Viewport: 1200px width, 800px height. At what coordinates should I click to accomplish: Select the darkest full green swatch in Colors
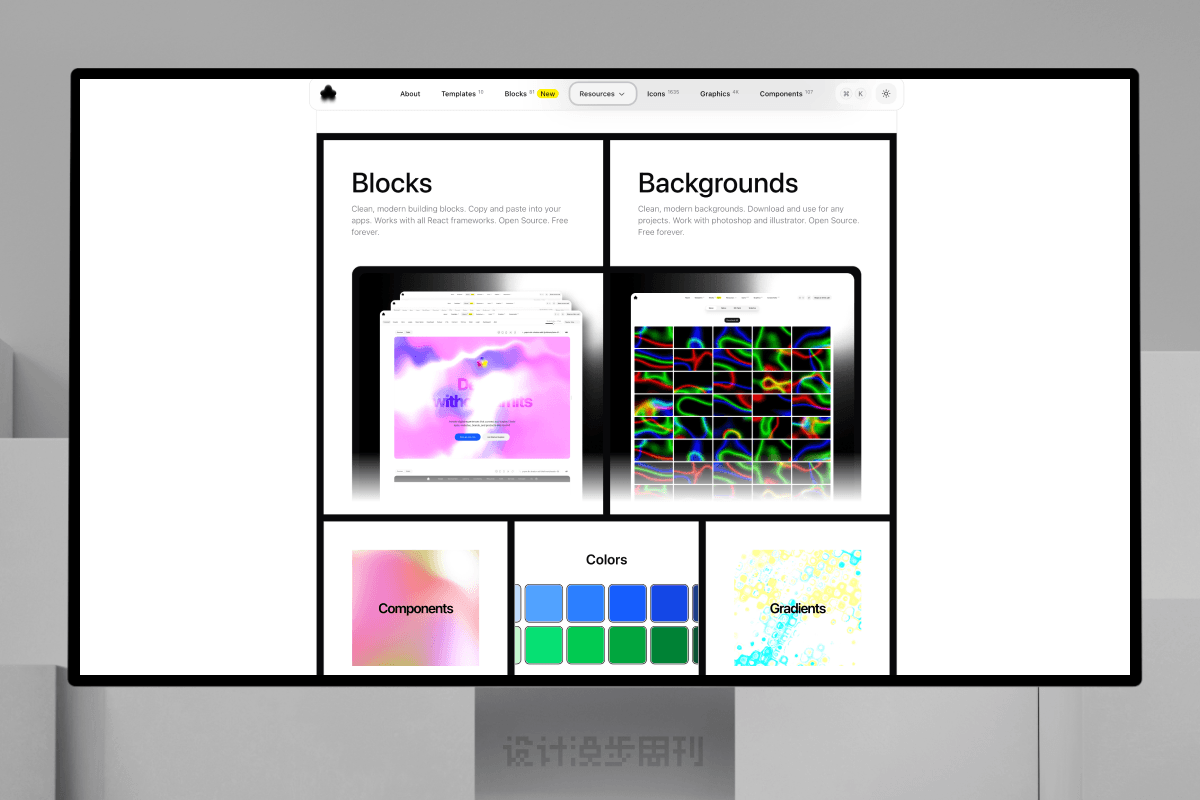pos(669,645)
